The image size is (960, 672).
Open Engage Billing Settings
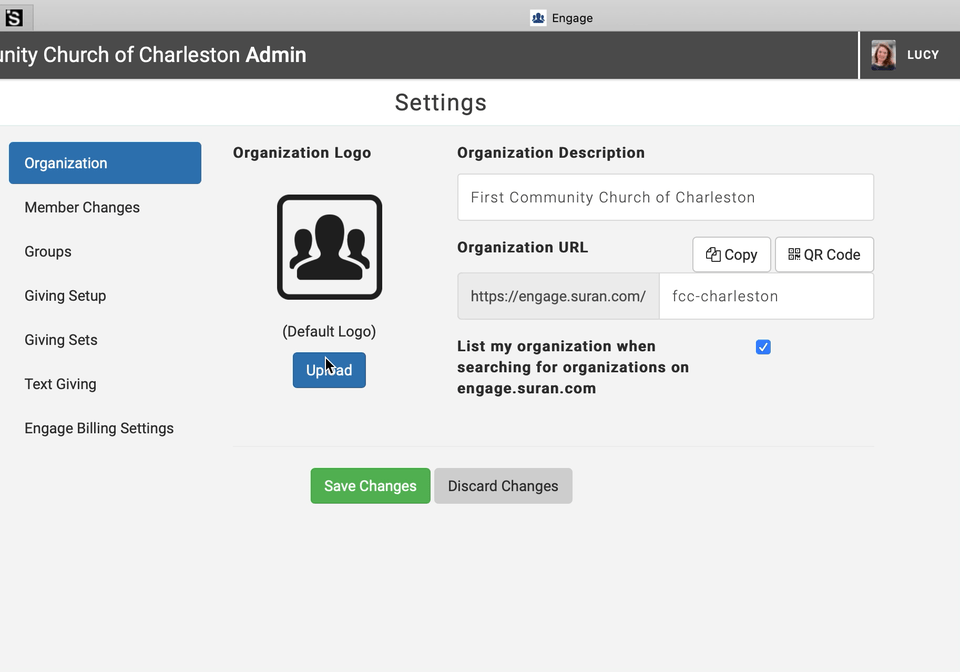tap(99, 428)
